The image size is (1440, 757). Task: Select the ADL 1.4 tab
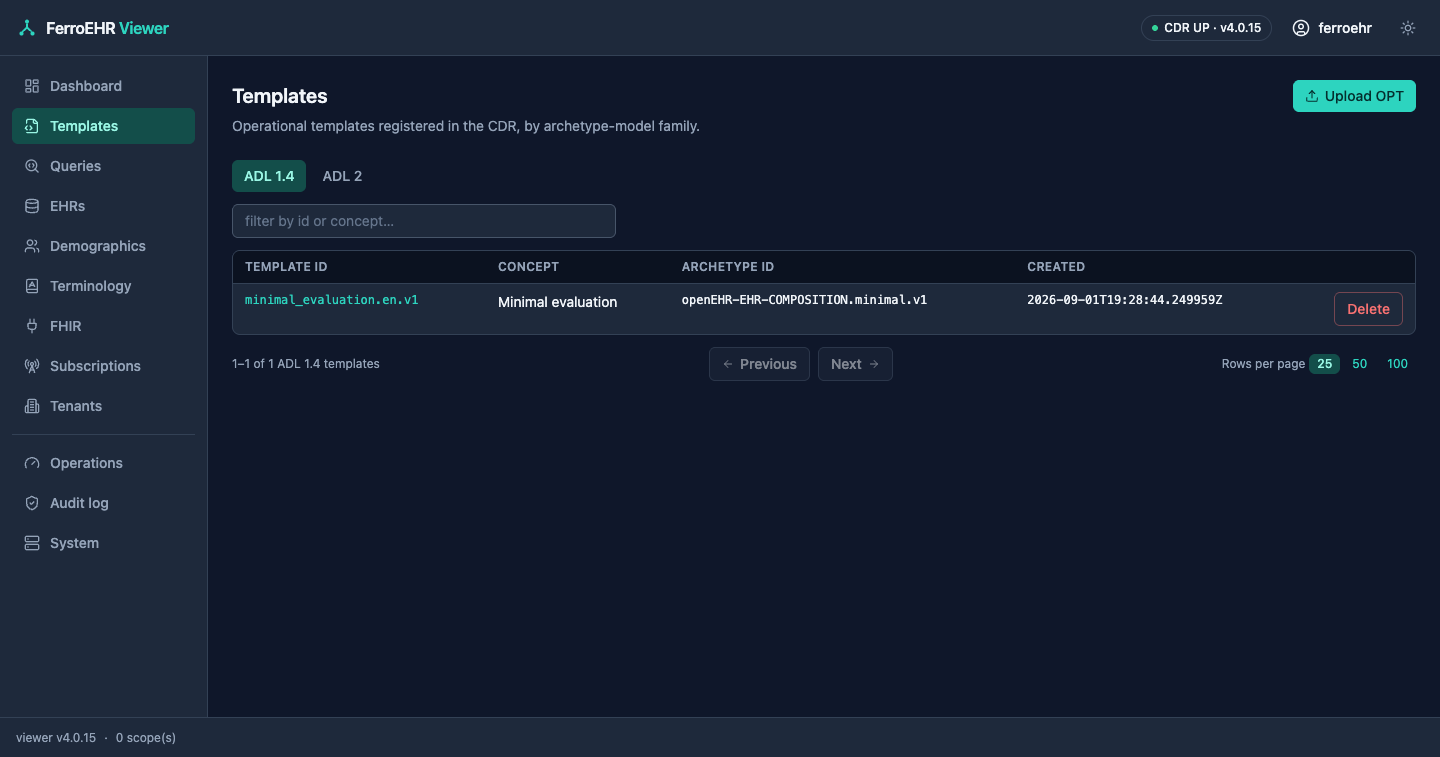pos(269,176)
